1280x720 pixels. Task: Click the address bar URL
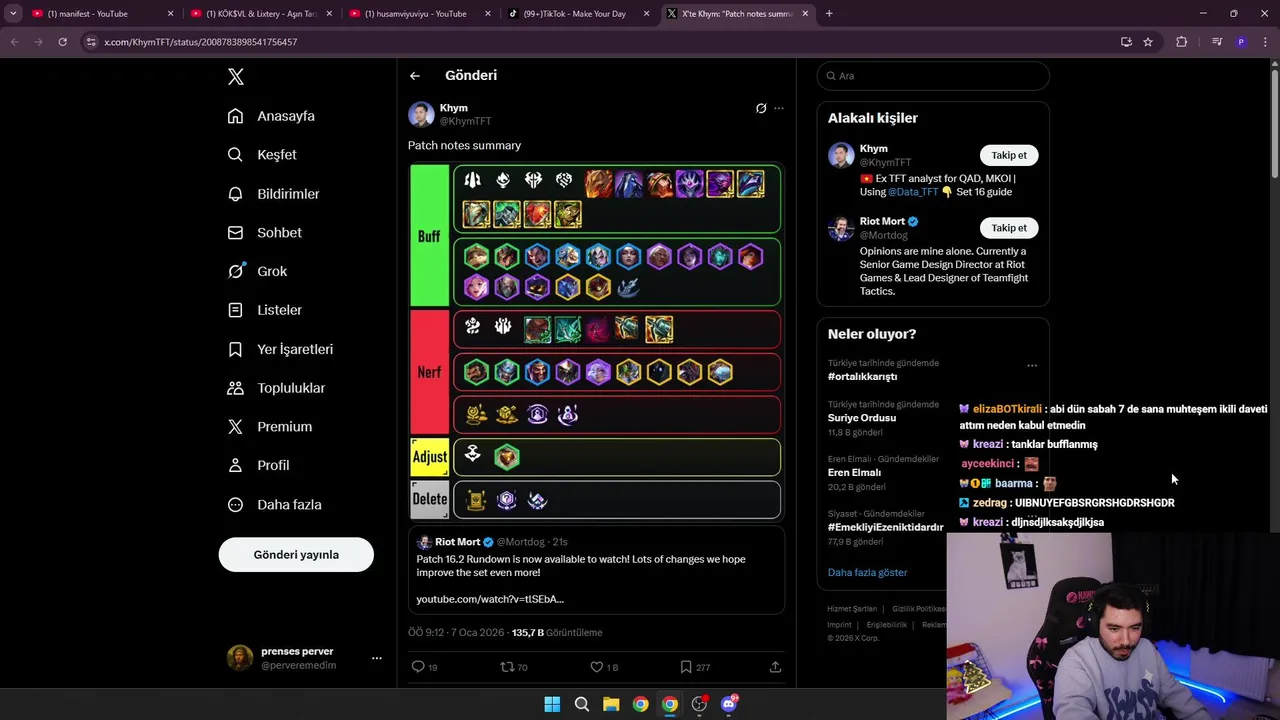coord(200,42)
